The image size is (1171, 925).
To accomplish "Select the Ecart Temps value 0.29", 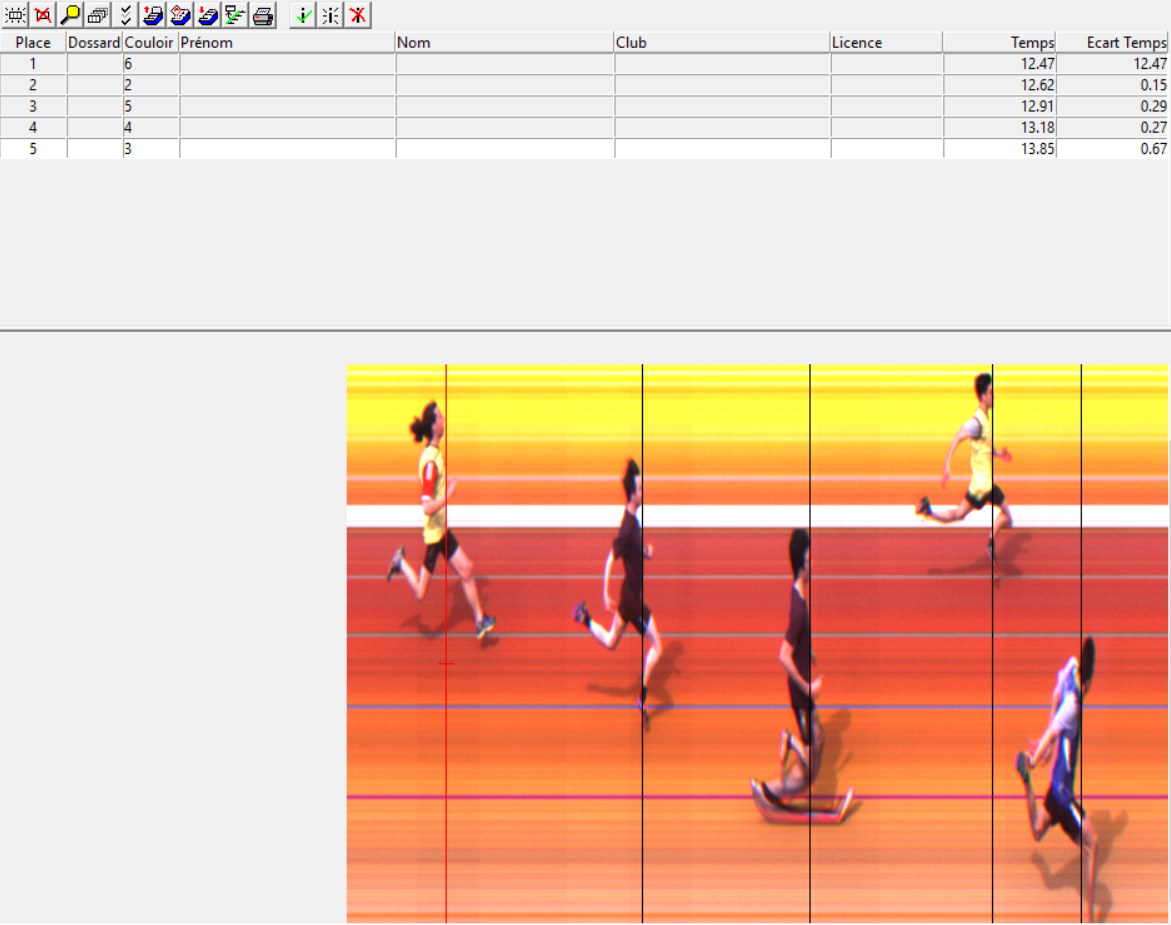I will 1113,106.
